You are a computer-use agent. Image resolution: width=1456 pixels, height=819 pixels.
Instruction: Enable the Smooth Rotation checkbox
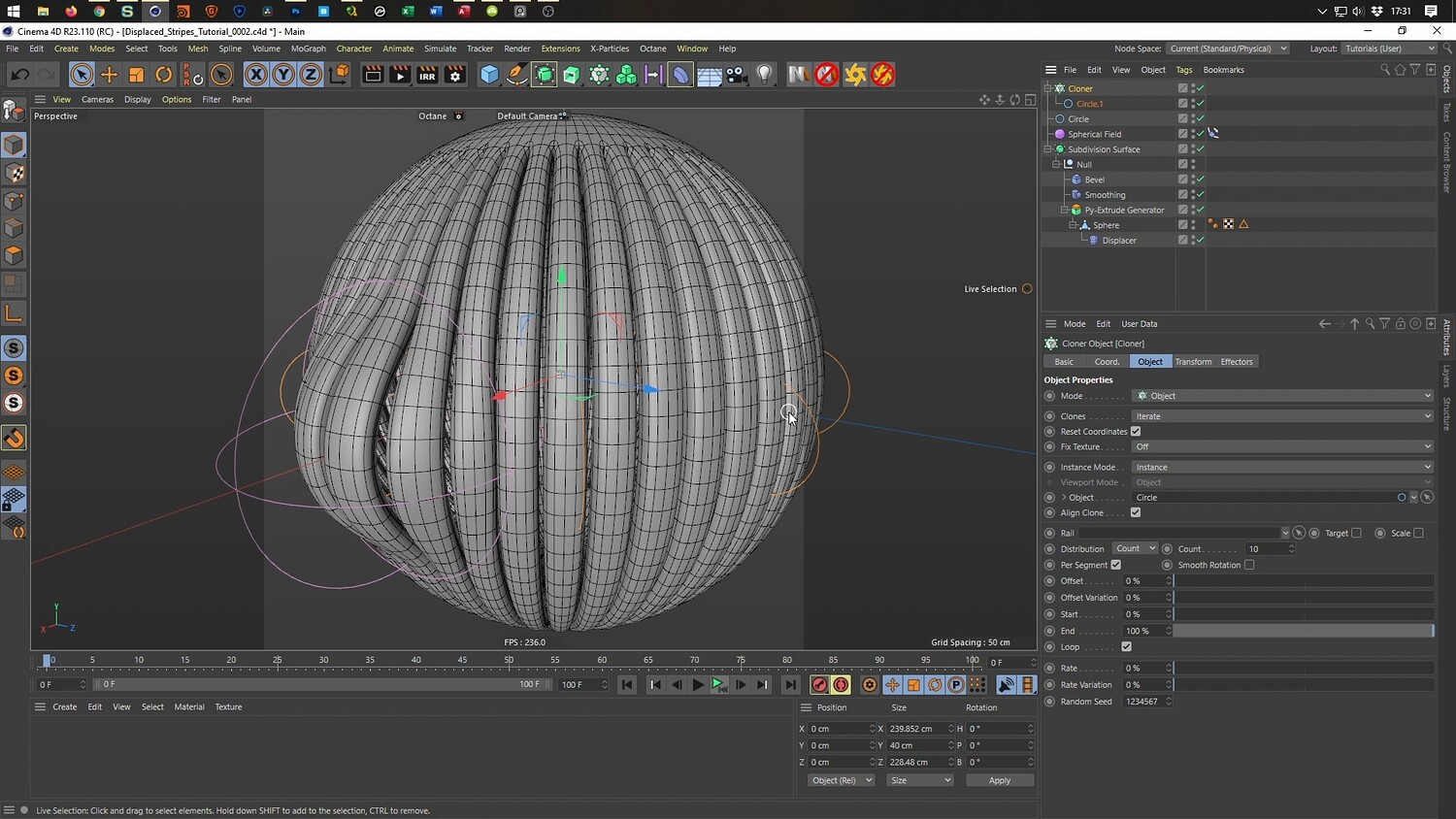1249,565
